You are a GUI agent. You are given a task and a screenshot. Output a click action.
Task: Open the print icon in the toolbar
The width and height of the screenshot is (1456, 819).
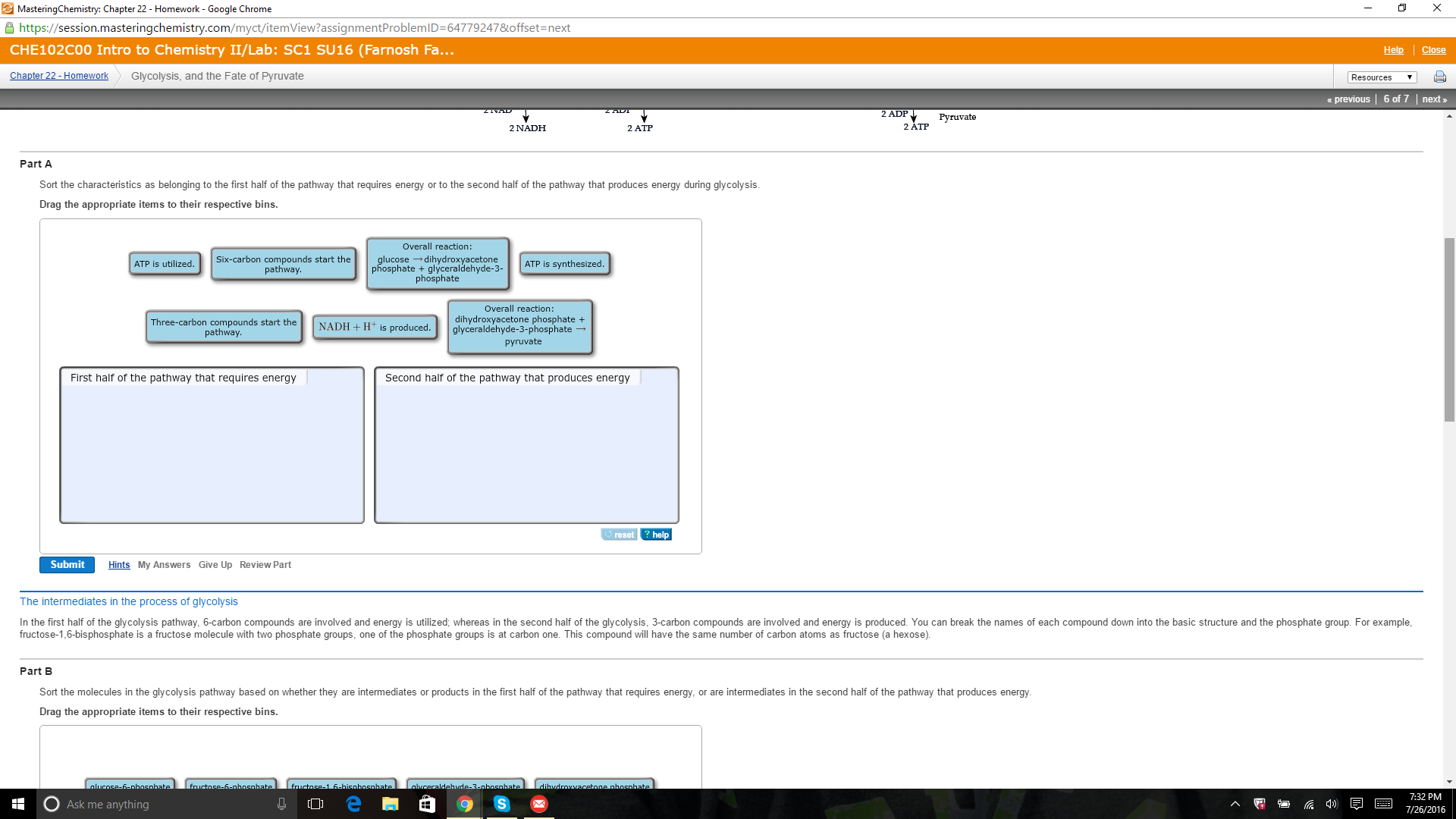click(x=1439, y=77)
